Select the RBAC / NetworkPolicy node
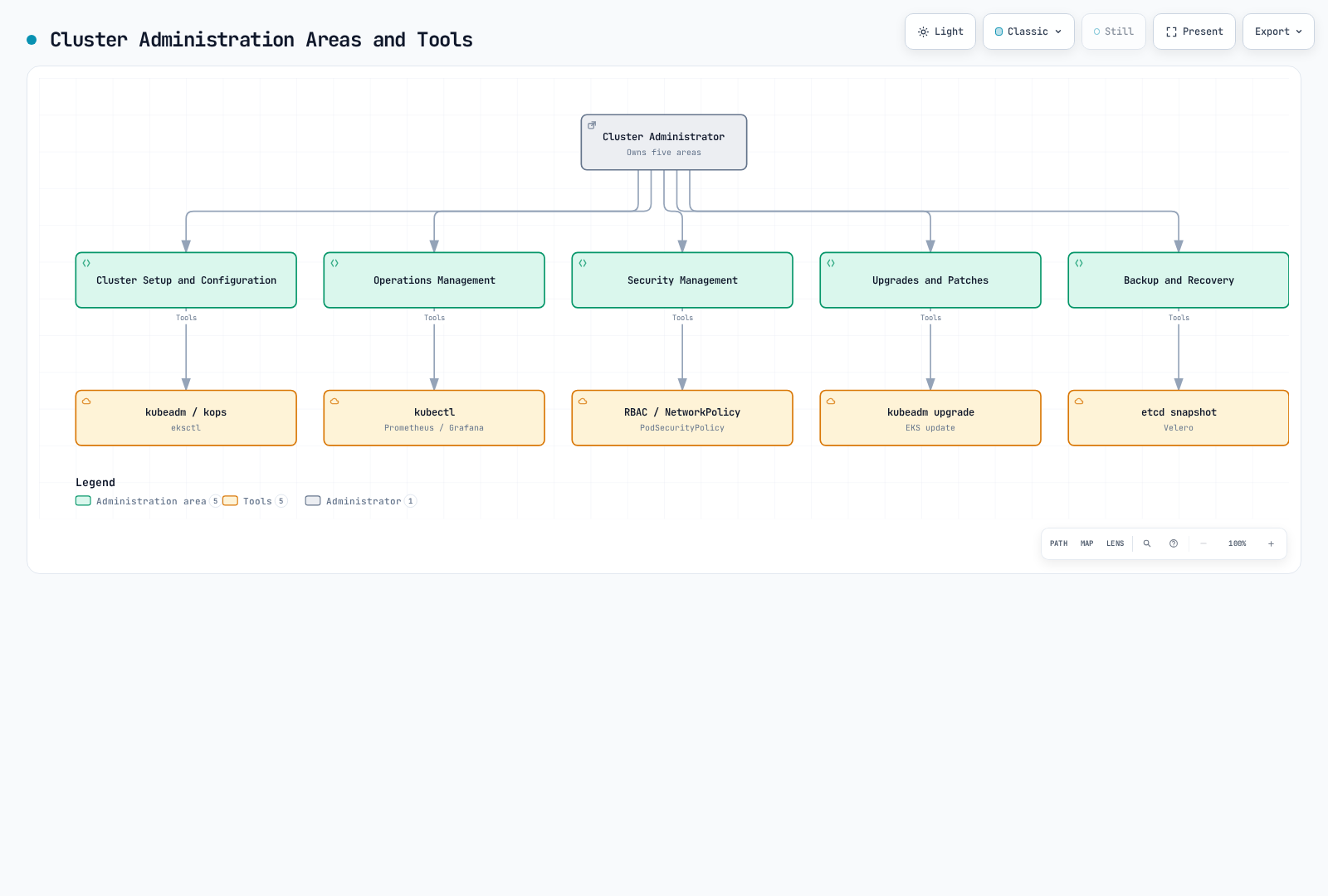This screenshot has height=896, width=1328. 682,418
